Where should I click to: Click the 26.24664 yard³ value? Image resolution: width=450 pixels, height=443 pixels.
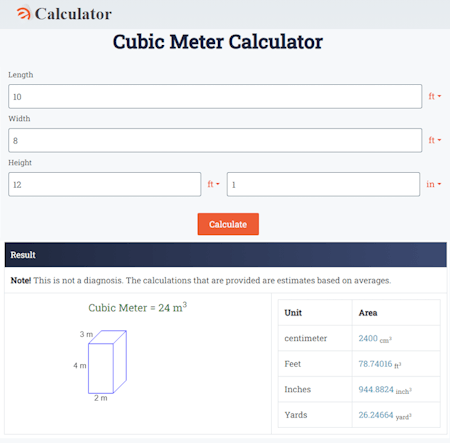(385, 415)
